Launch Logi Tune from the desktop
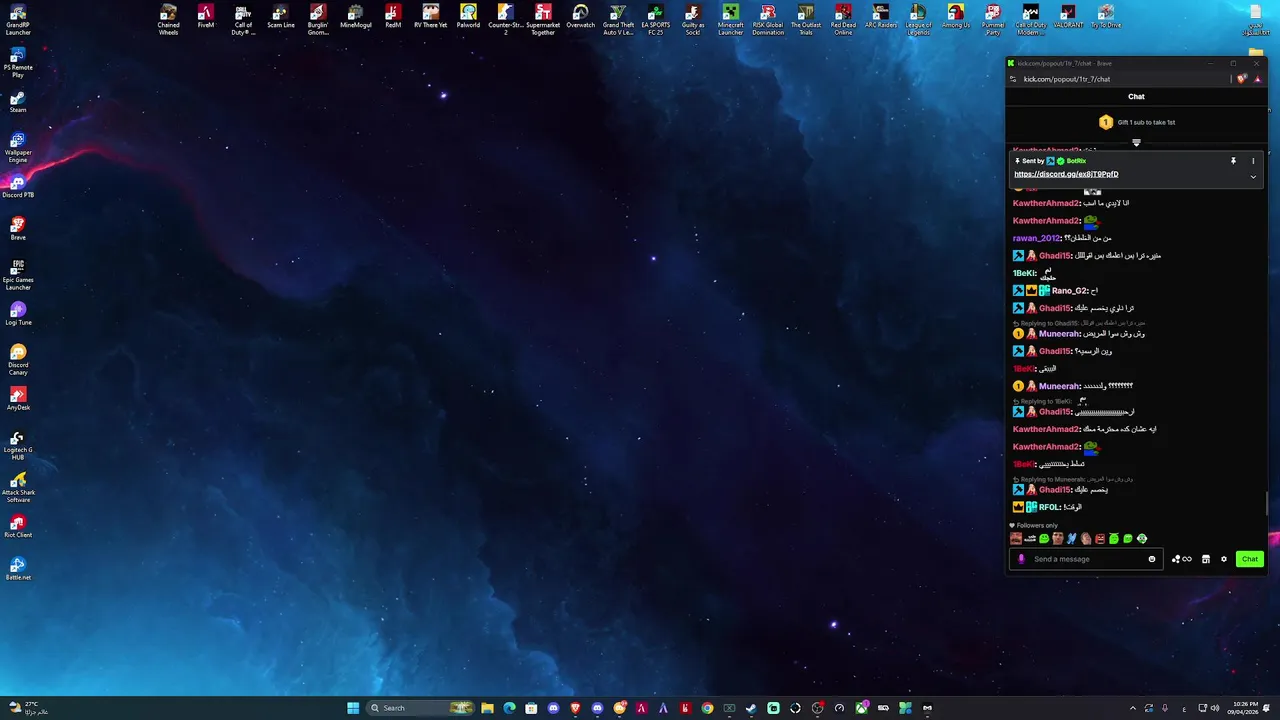Viewport: 1280px width, 720px height. (x=18, y=315)
